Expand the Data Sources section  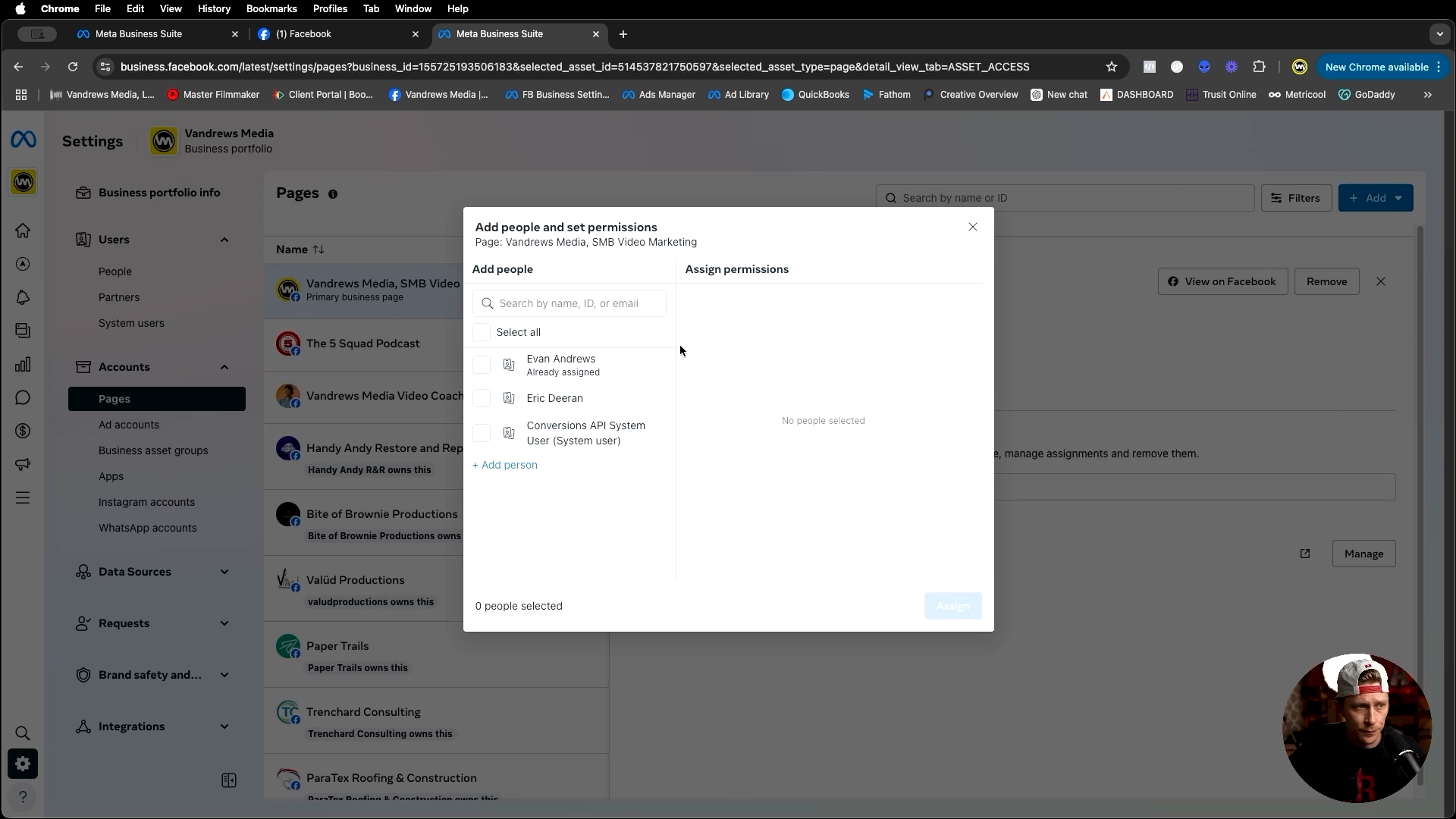pos(224,572)
